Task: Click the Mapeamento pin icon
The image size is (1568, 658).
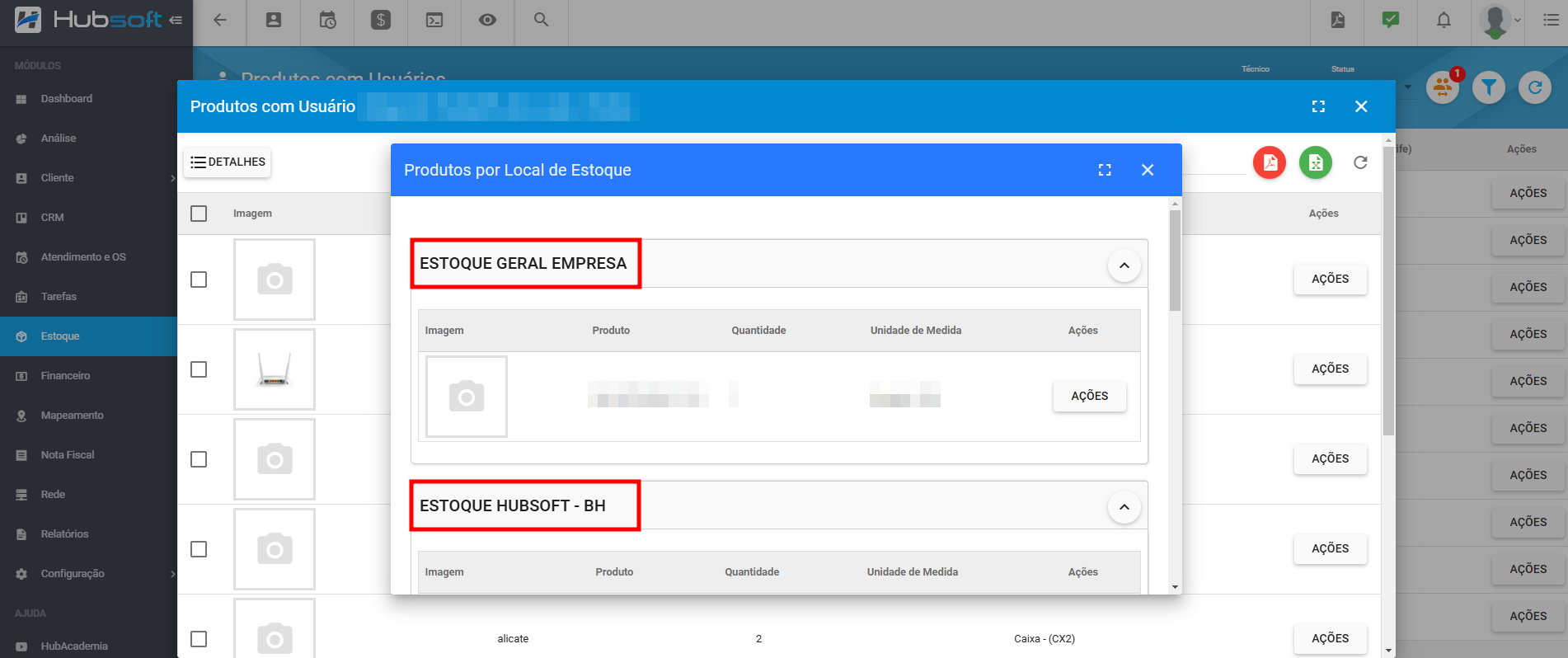Action: (21, 416)
